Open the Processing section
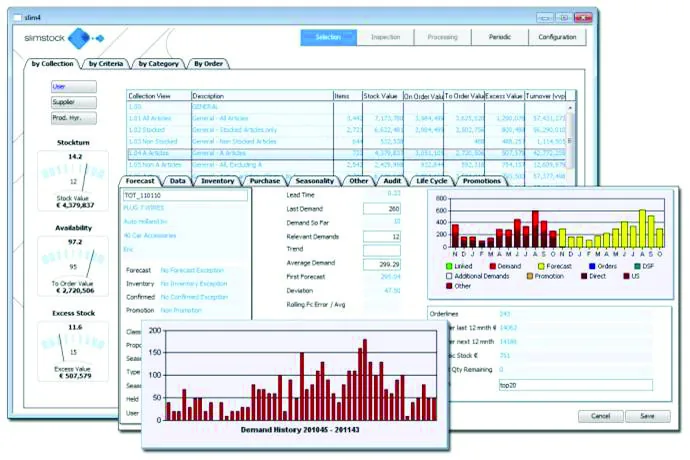 (x=443, y=37)
